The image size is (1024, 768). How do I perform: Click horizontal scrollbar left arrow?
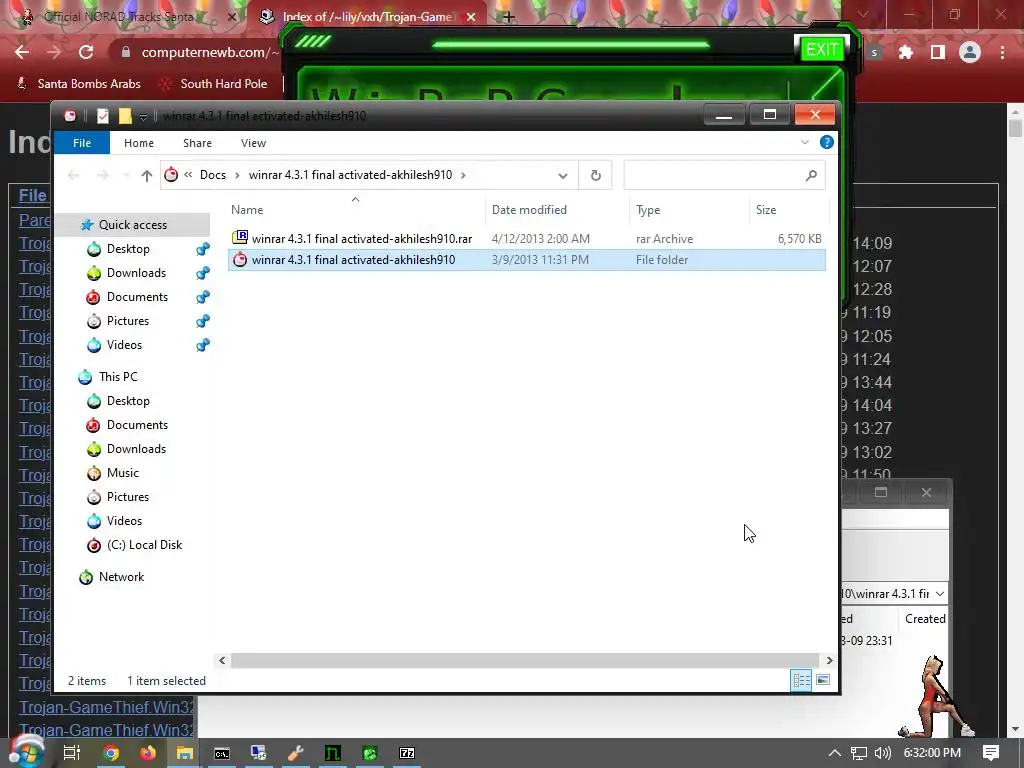coord(222,660)
